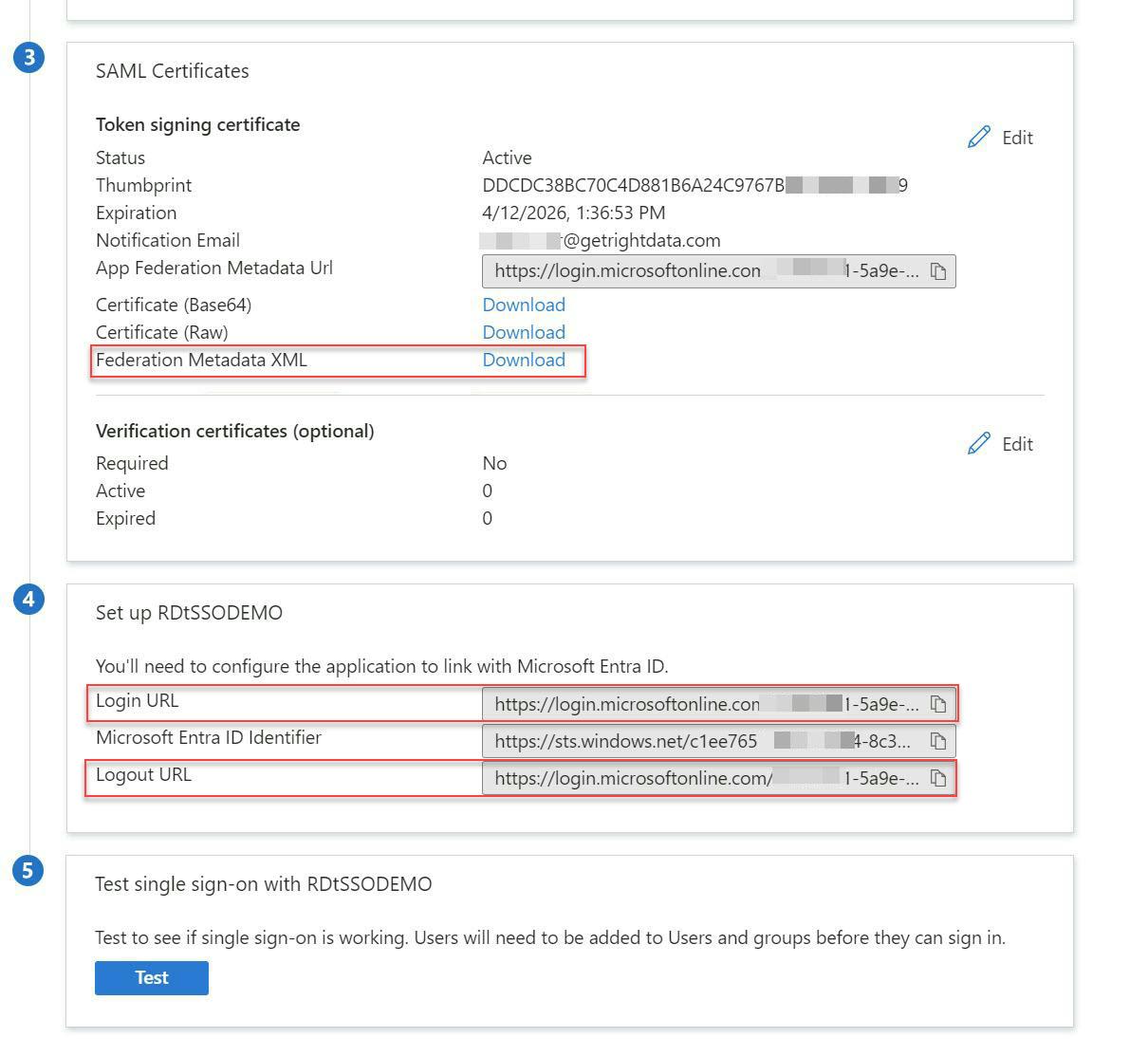Image resolution: width=1148 pixels, height=1056 pixels.
Task: Click the step 5 number badge
Action: click(28, 870)
